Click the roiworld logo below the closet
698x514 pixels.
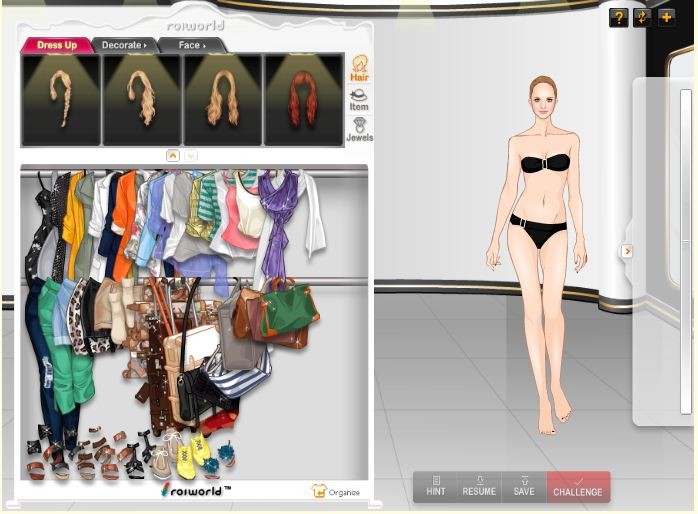point(195,490)
